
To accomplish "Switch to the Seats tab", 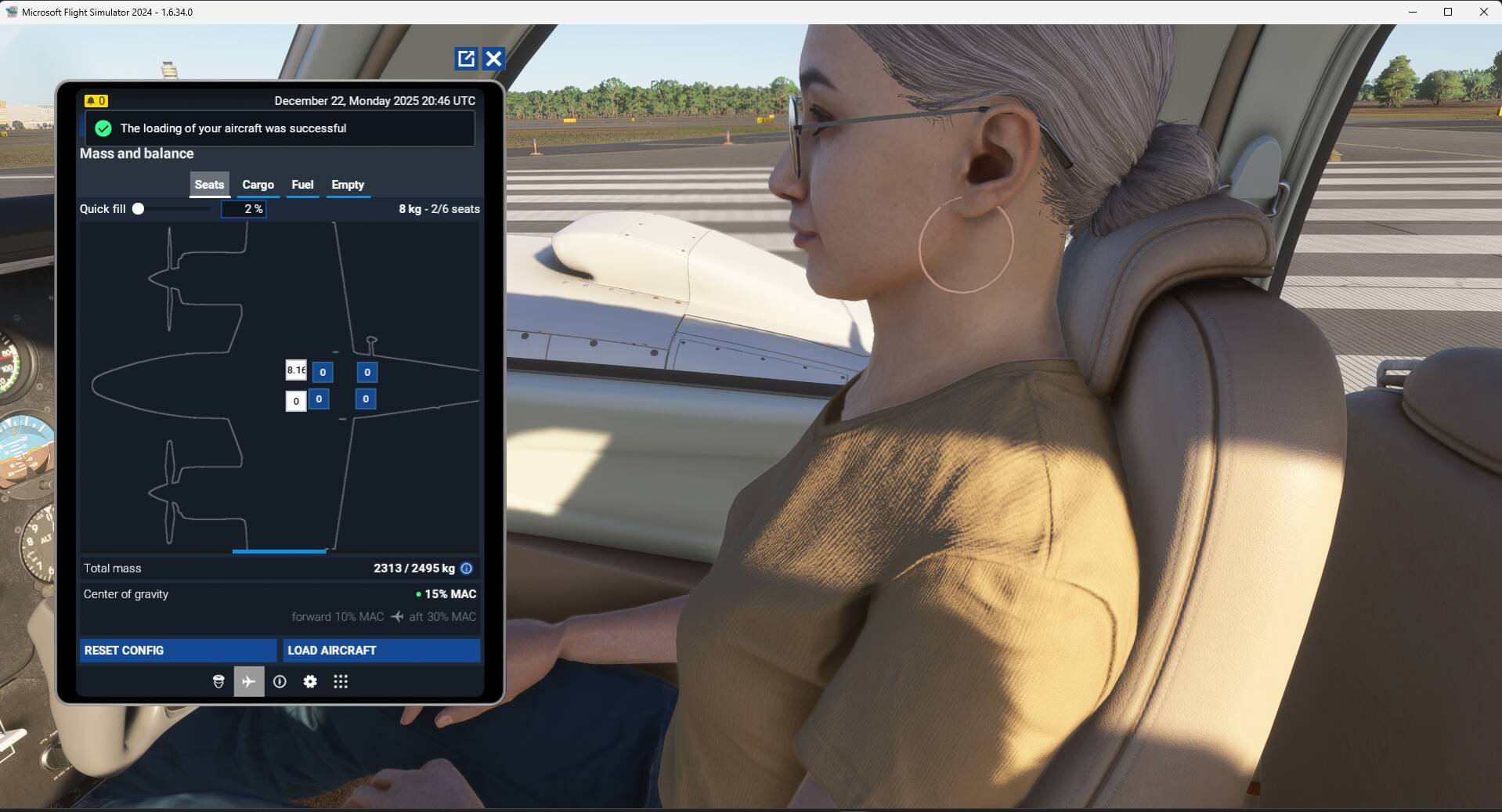I will pos(209,185).
